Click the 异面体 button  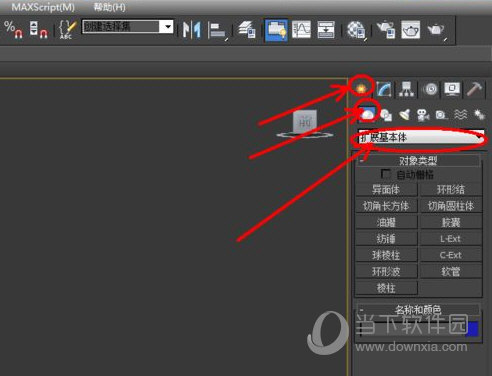386,189
